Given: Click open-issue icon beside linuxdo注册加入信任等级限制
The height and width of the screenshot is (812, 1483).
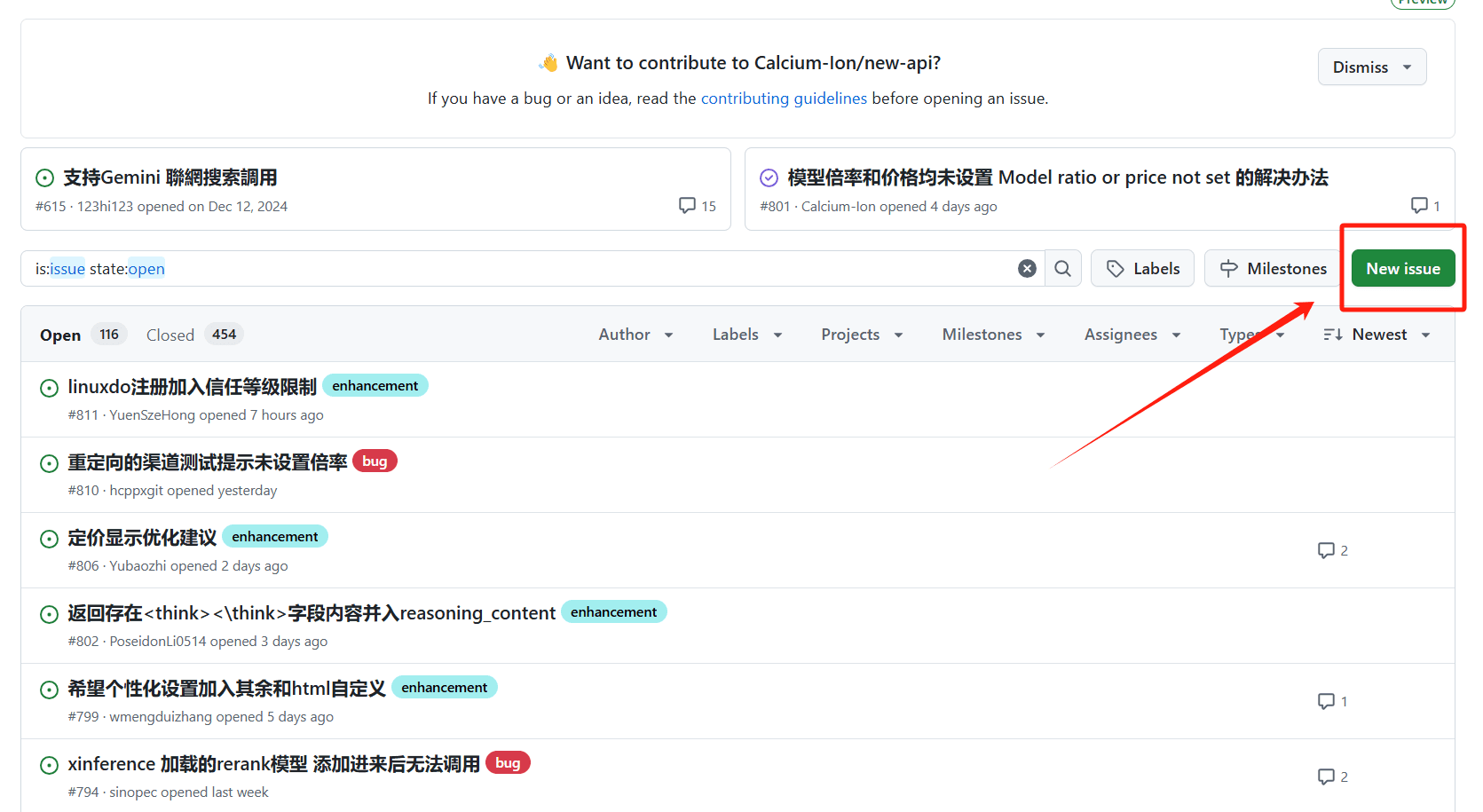Looking at the screenshot, I should (50, 388).
